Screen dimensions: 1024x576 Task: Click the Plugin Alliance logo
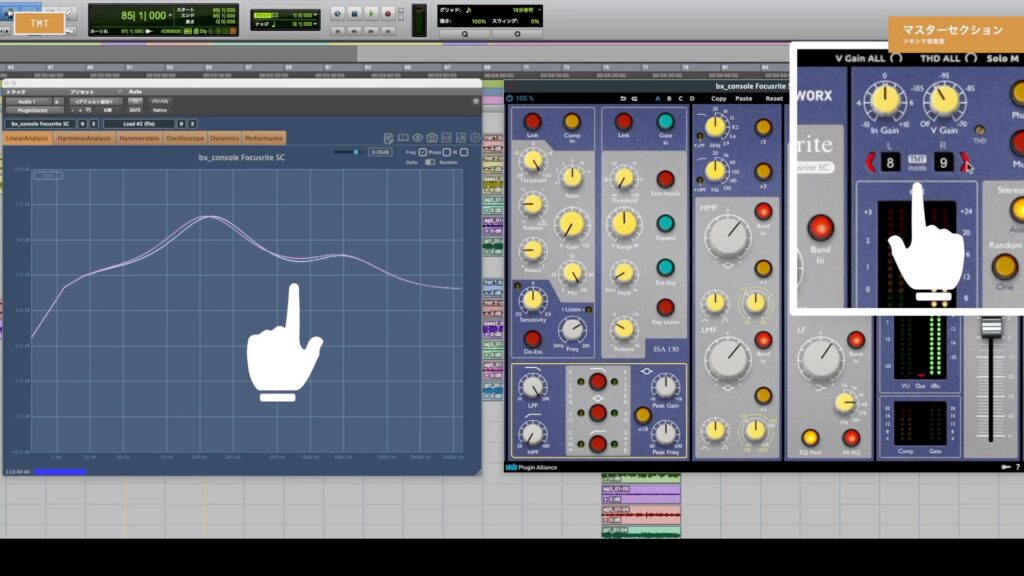pos(532,468)
